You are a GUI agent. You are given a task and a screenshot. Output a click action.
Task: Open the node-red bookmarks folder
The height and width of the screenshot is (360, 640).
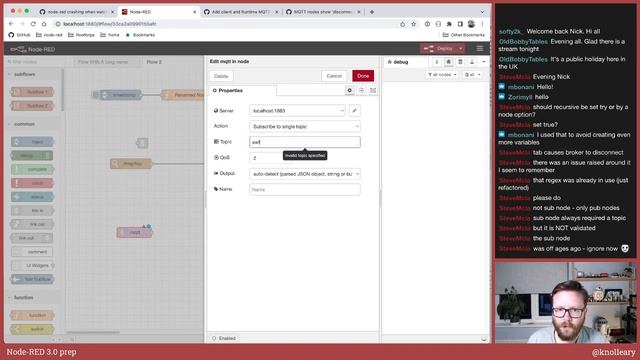pos(49,35)
